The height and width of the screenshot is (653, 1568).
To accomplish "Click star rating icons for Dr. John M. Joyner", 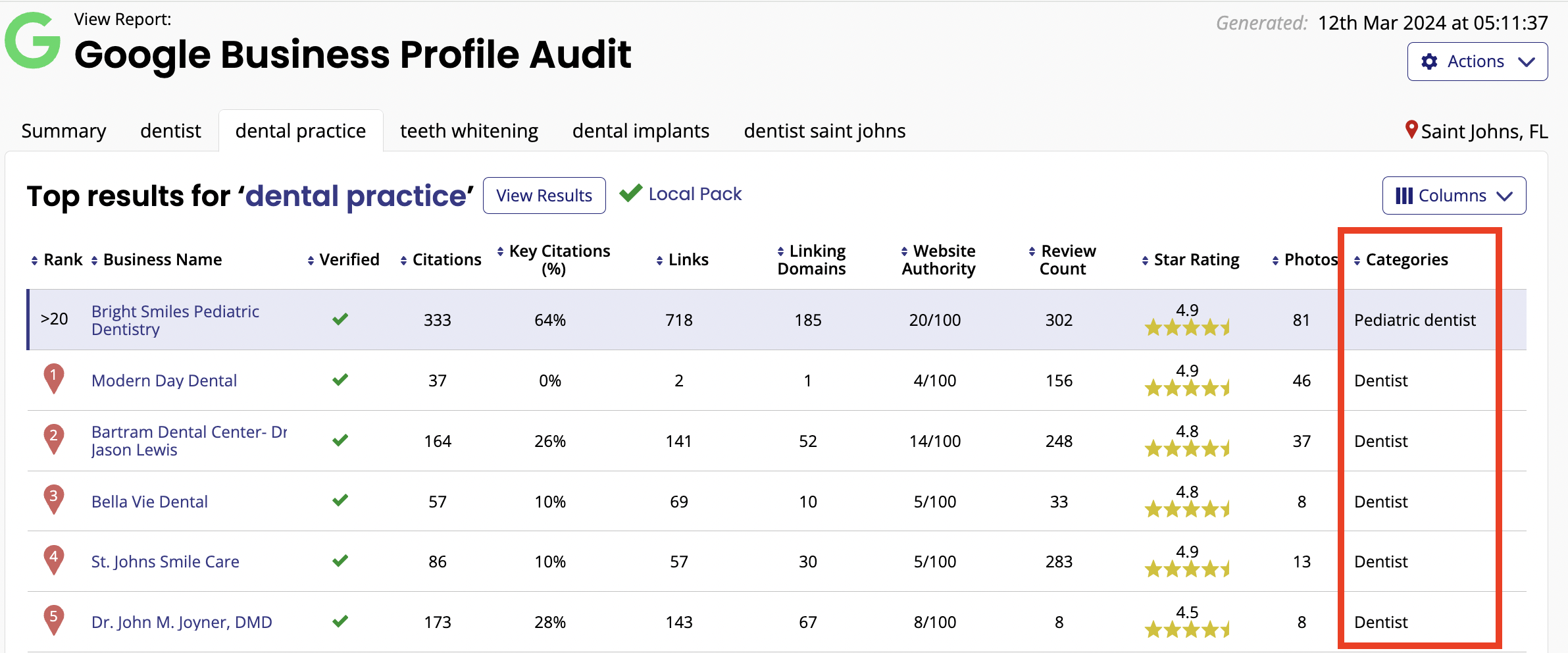I will pos(1187,630).
